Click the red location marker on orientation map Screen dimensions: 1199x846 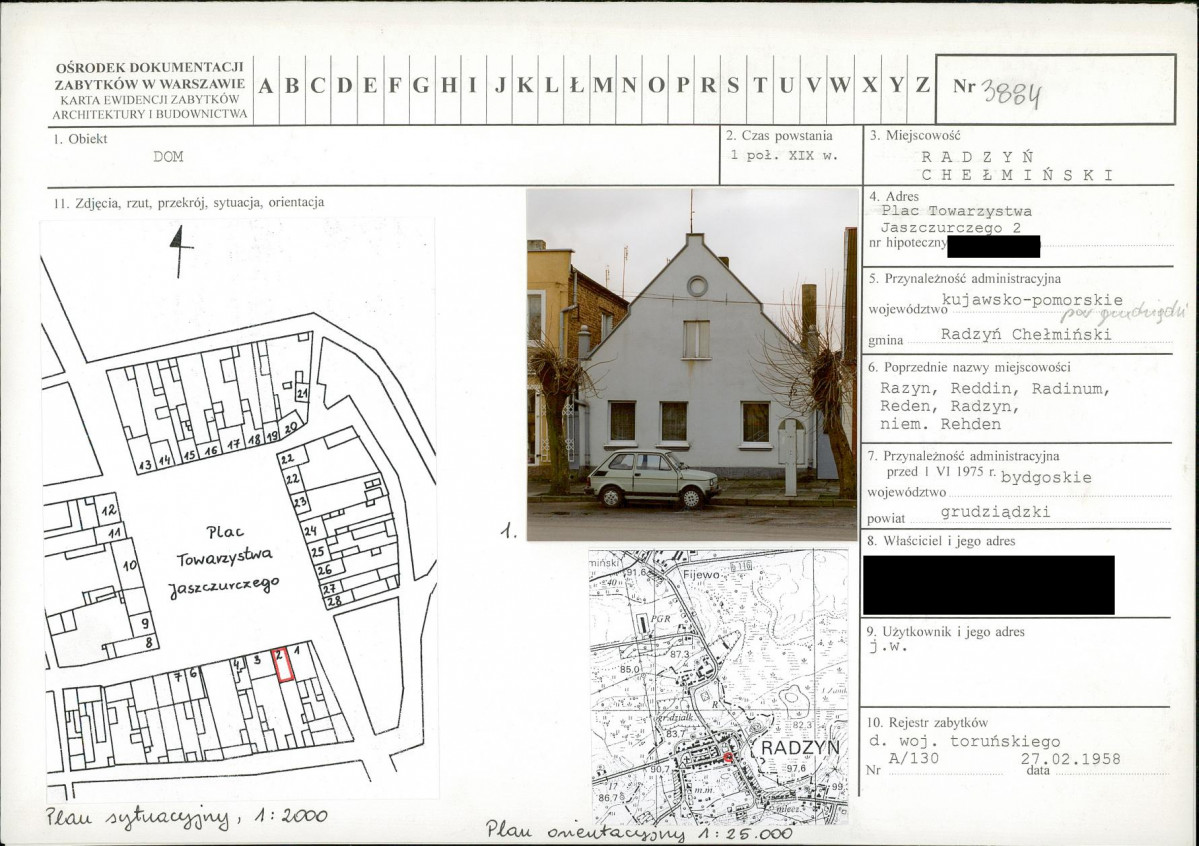tap(728, 757)
